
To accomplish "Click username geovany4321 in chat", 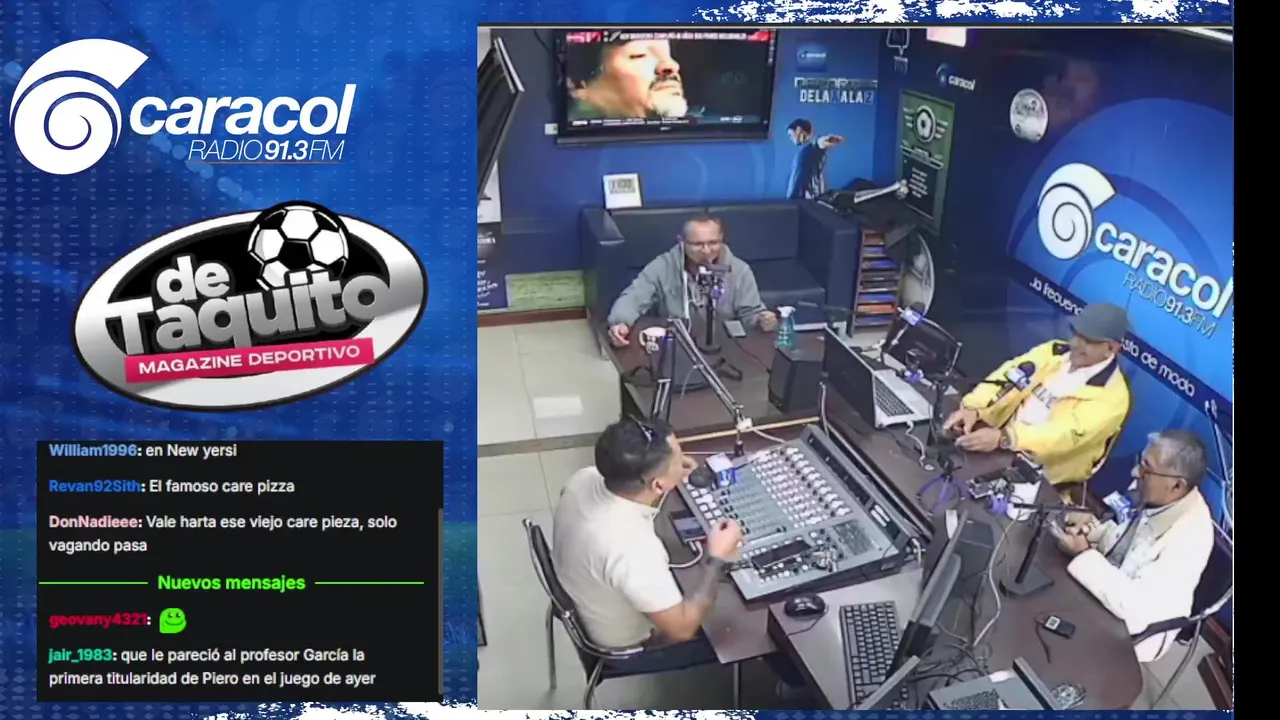I will point(98,620).
